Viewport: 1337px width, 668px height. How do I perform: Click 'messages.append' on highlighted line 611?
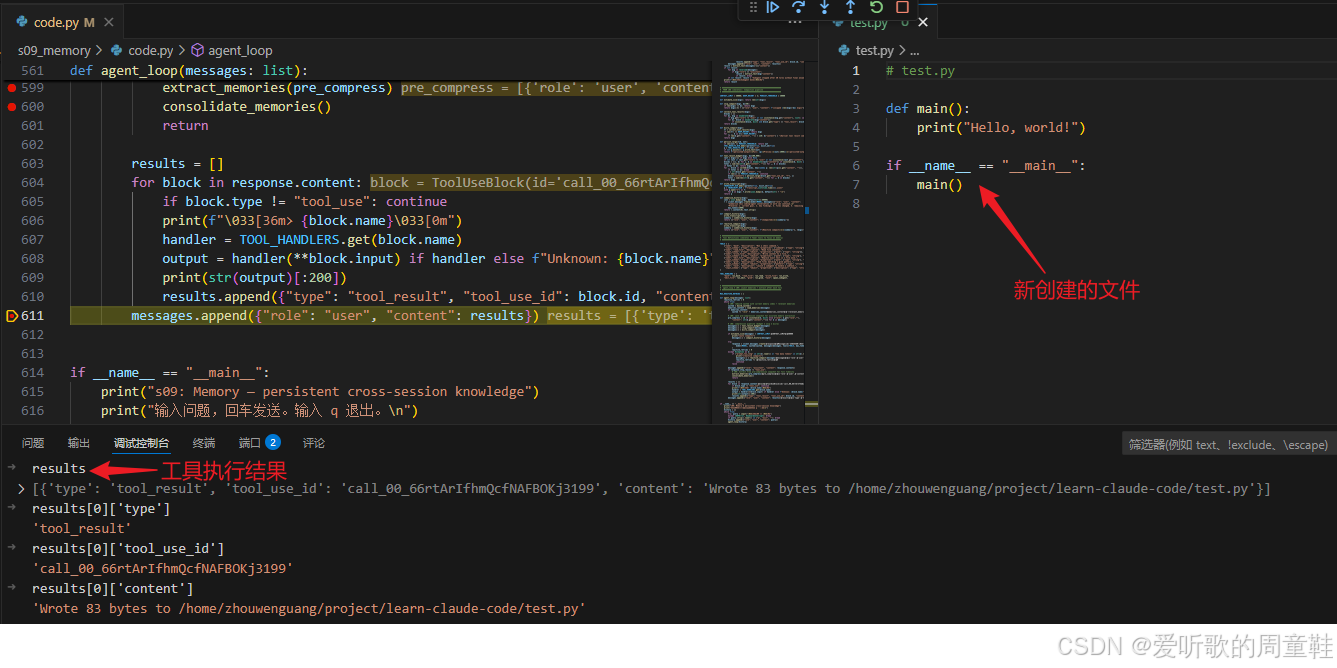tap(190, 316)
